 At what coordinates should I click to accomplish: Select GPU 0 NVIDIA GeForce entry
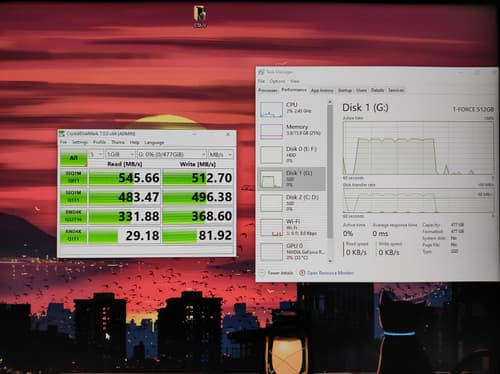(x=292, y=251)
